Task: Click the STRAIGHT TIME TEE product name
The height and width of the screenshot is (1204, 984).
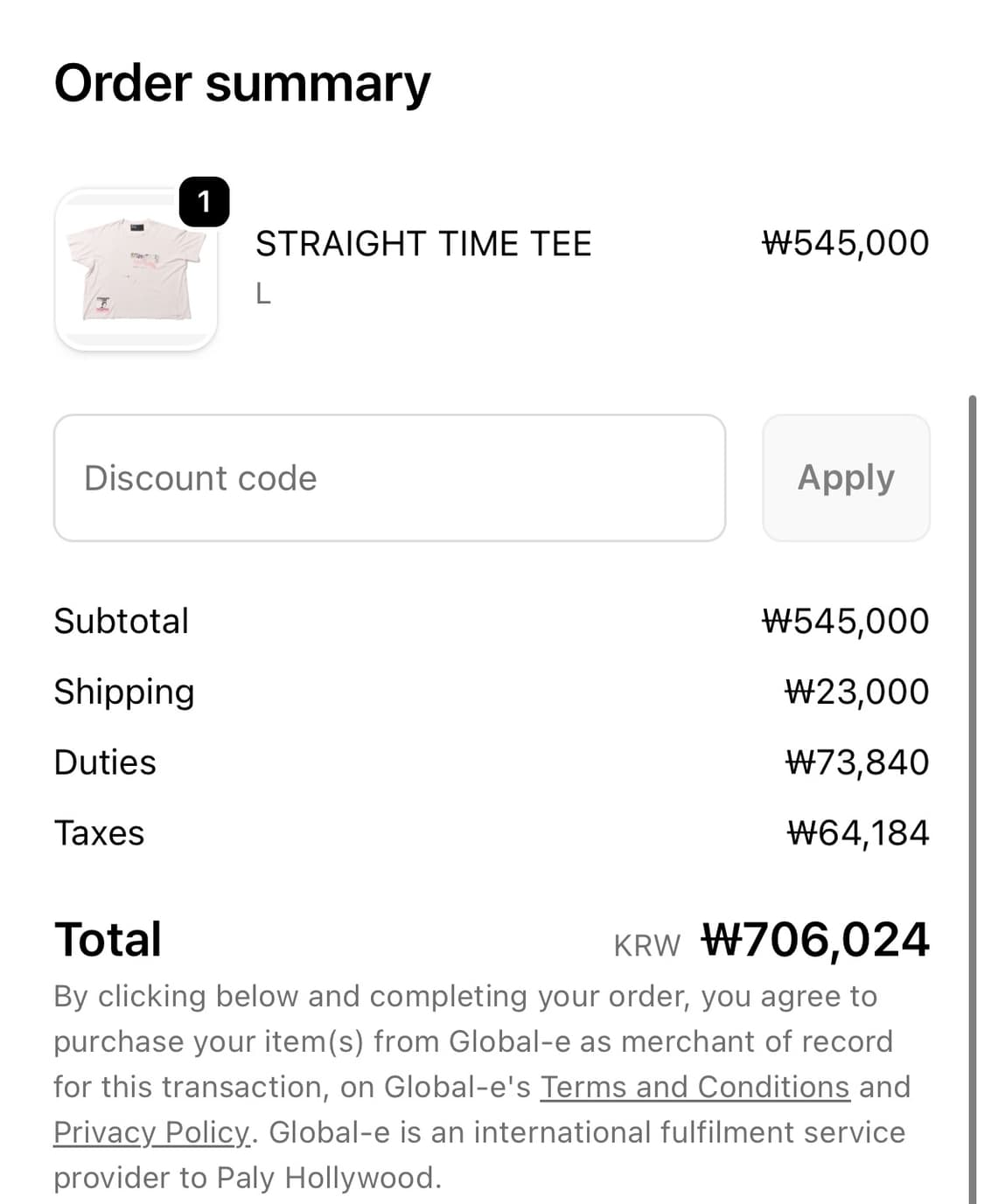Action: [423, 243]
